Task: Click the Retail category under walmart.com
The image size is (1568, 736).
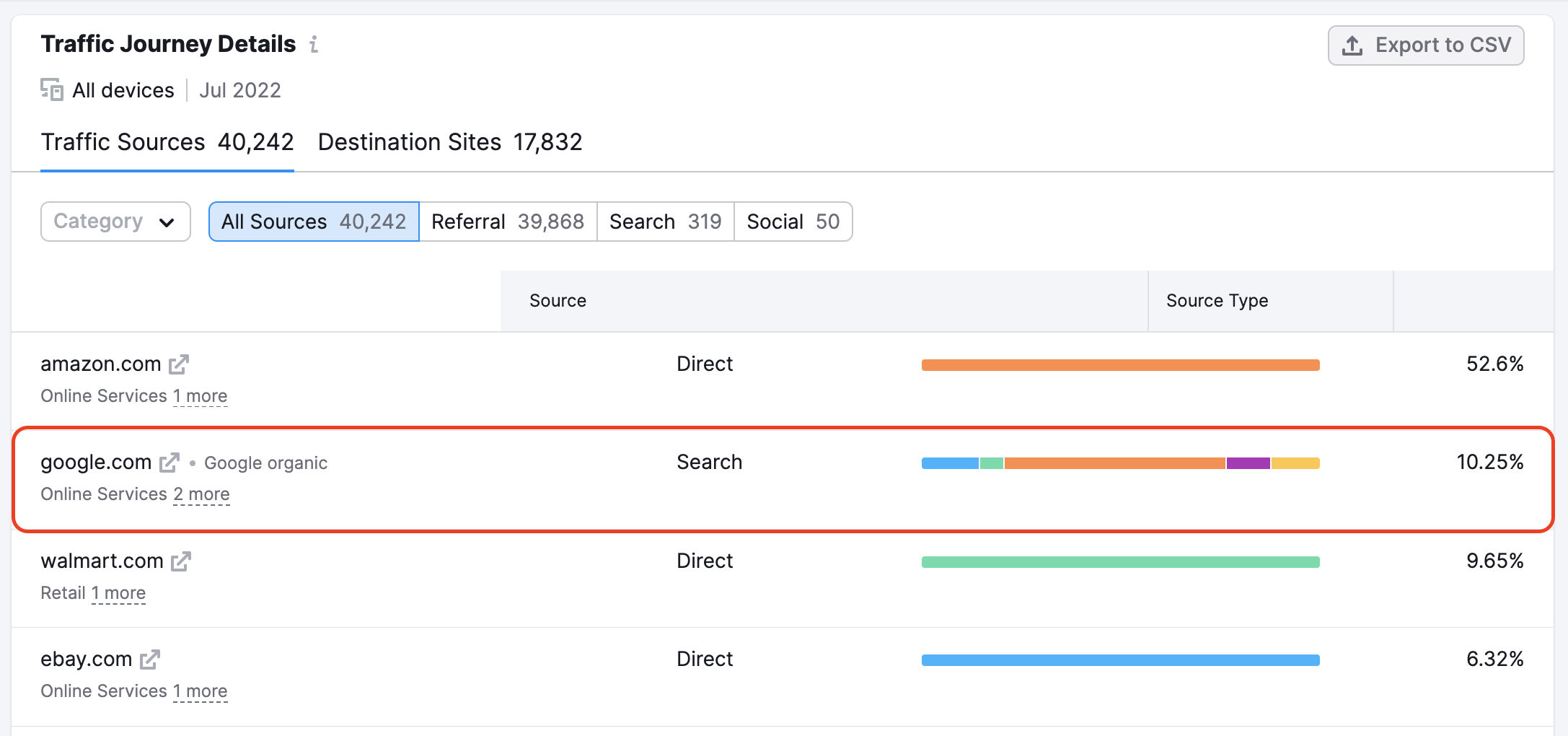Action: coord(63,593)
